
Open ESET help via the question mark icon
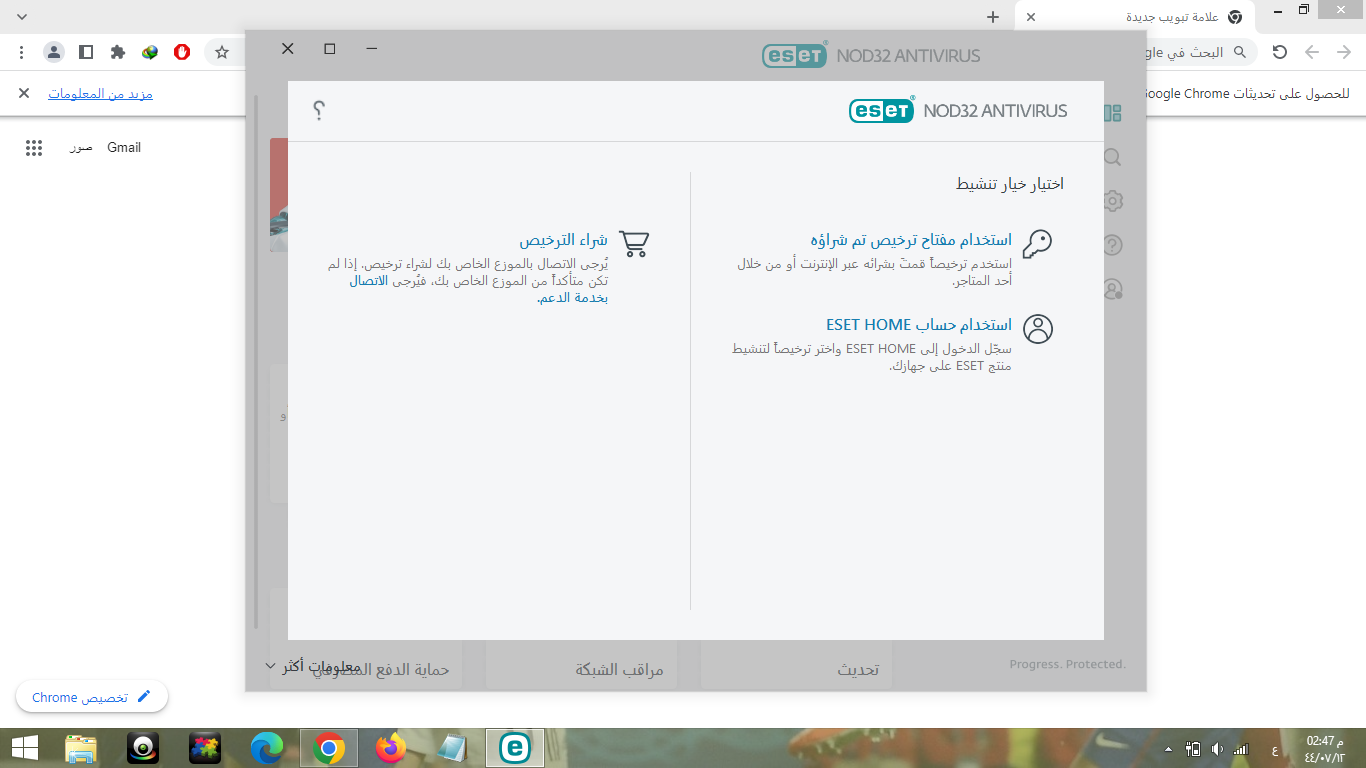(x=319, y=111)
